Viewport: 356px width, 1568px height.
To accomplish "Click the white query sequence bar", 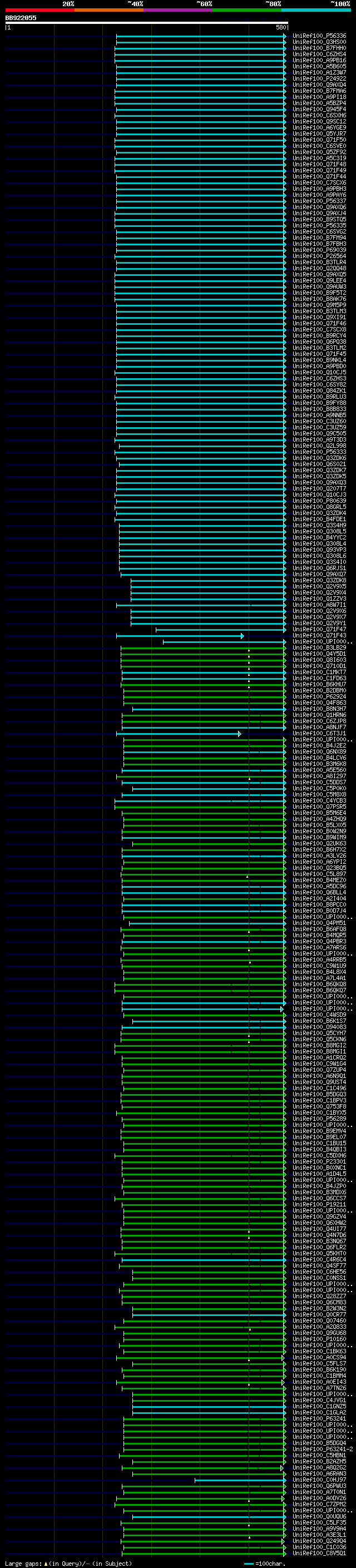I will pos(147,23).
